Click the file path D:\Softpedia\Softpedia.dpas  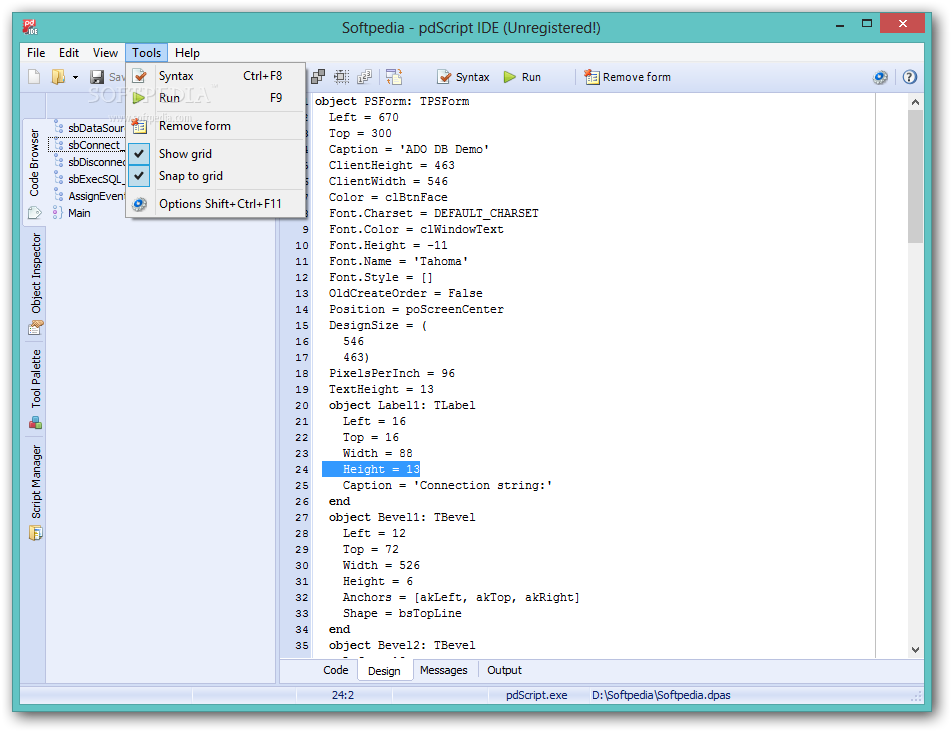[661, 695]
